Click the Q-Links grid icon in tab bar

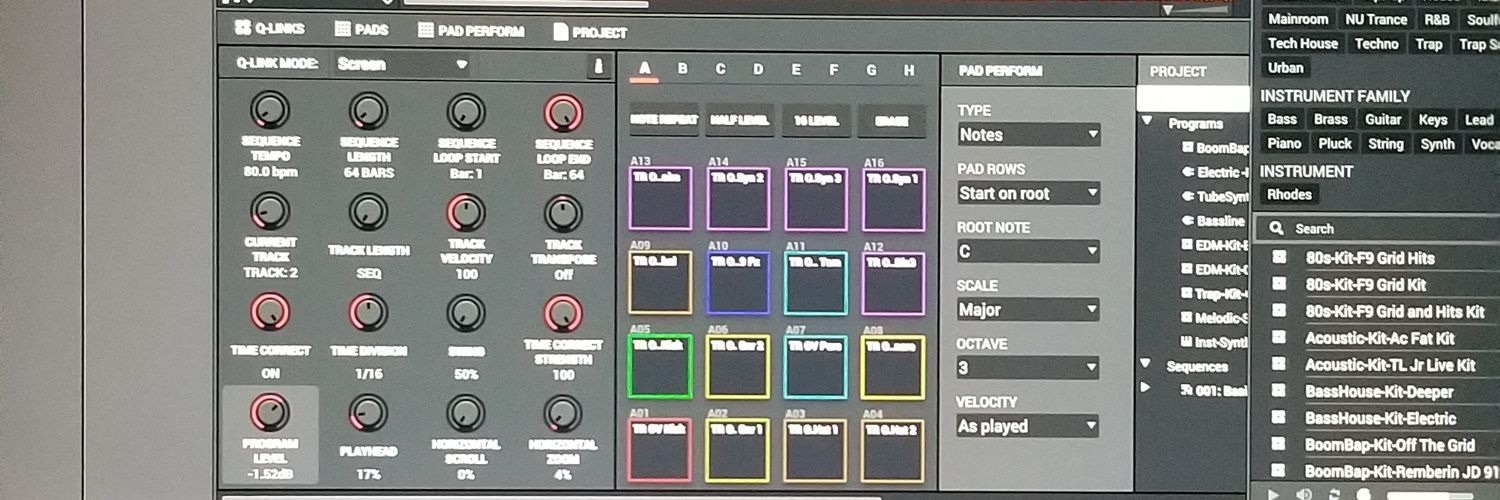point(243,28)
